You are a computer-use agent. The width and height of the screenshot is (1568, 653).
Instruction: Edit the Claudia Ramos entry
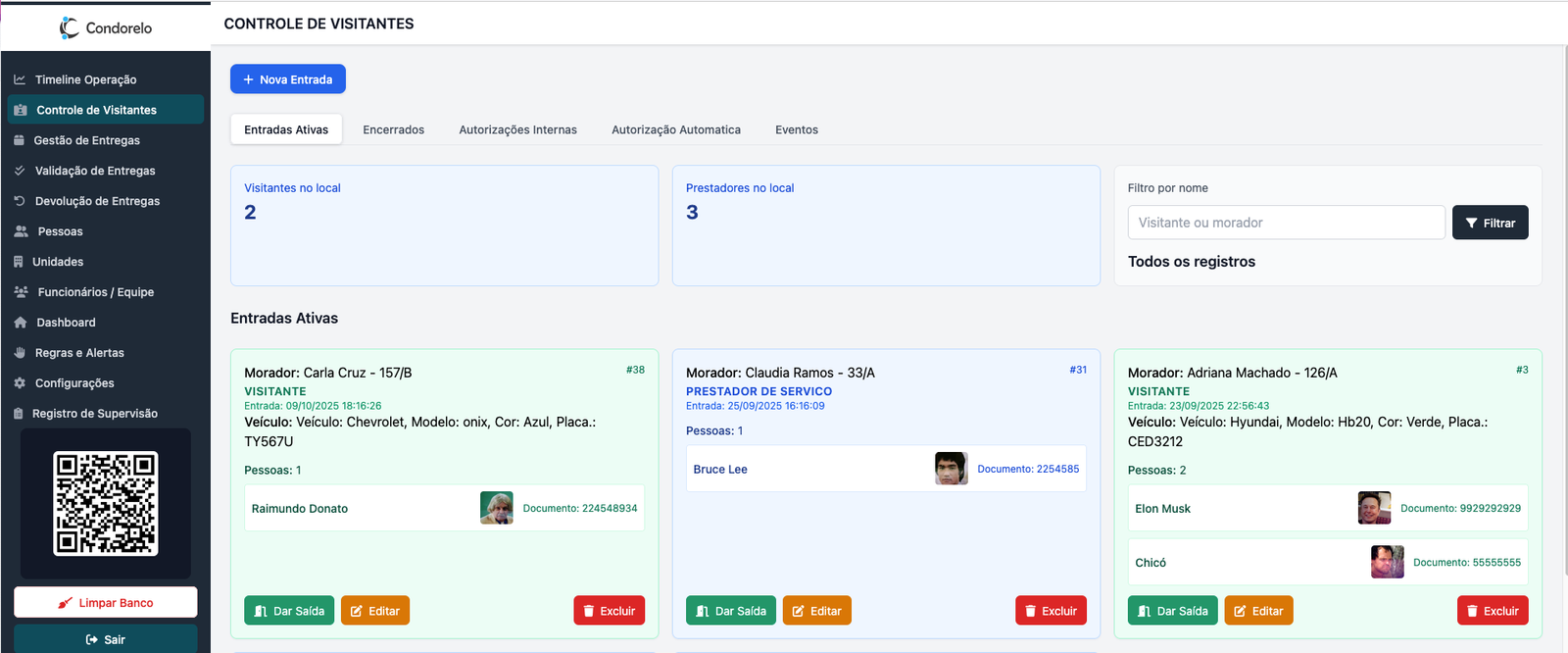point(816,611)
